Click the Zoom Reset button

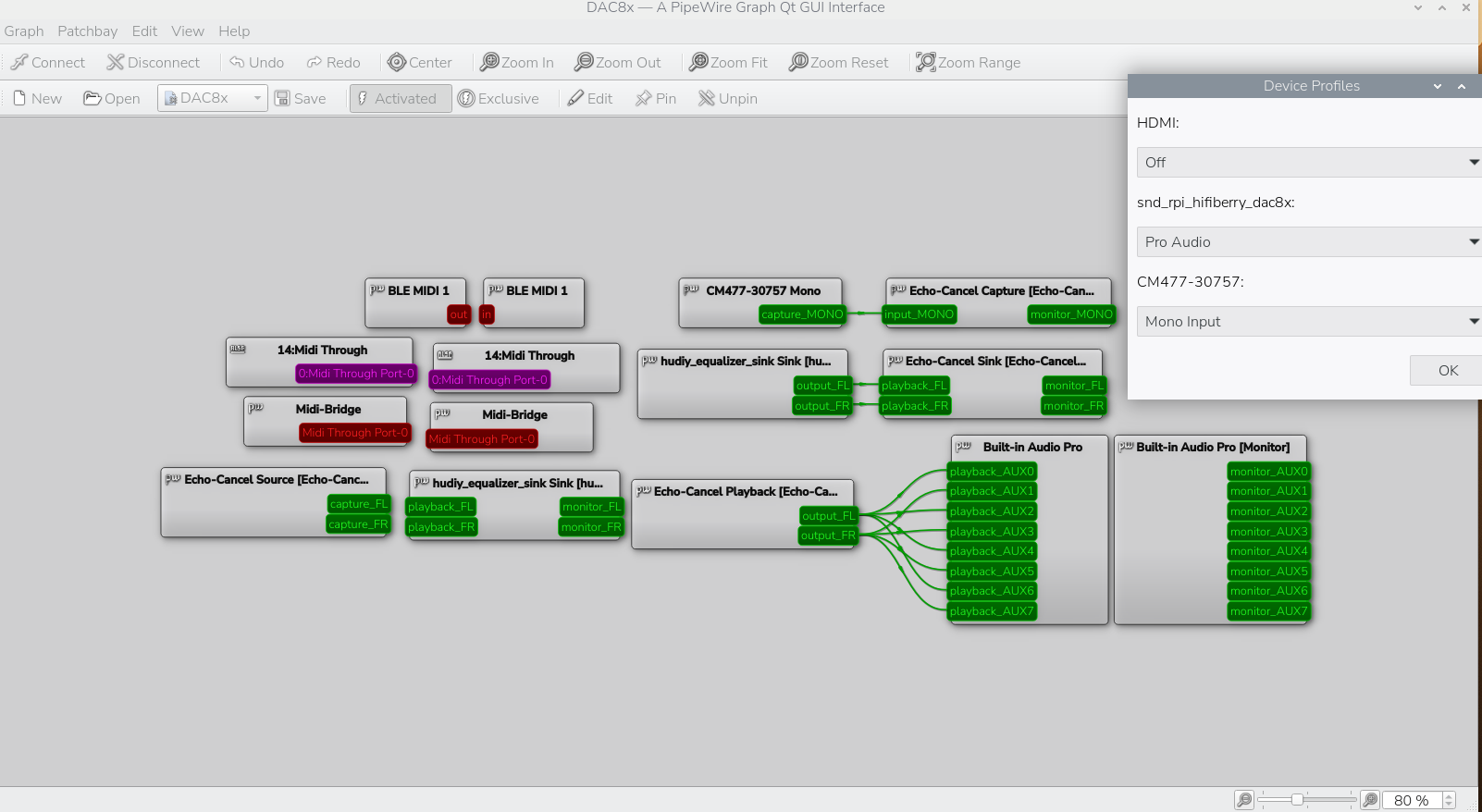(838, 63)
